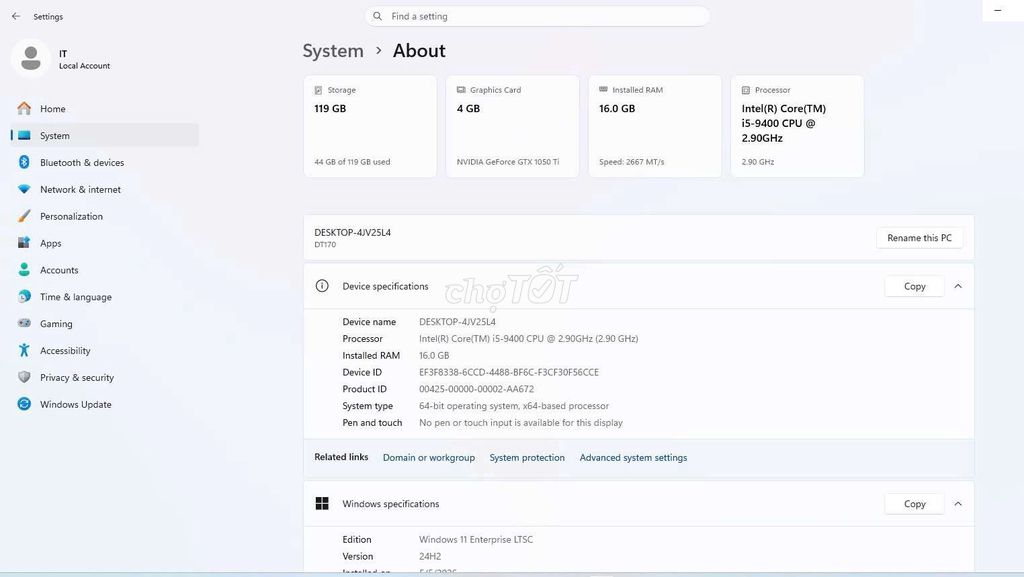Viewport: 1024px width, 577px height.
Task: Click the Processor card chip icon
Action: 746,90
